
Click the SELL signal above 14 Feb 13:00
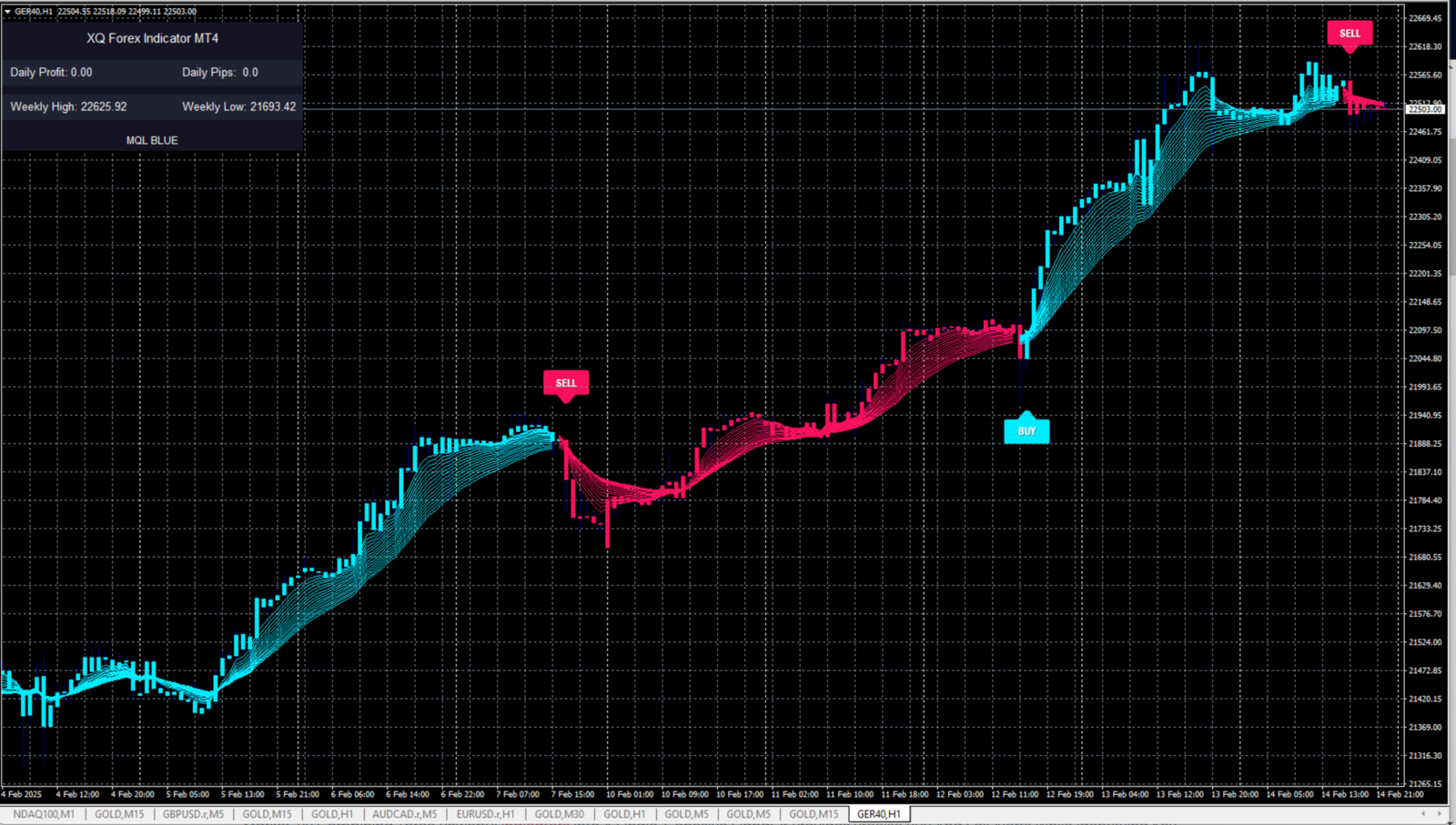[x=1350, y=35]
